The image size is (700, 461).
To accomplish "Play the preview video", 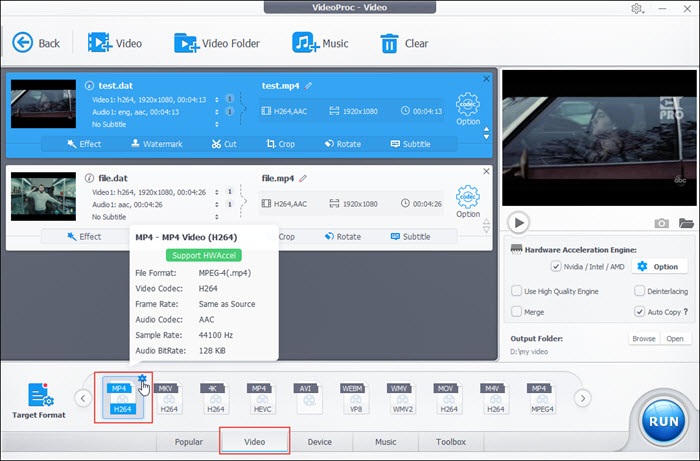I will coord(518,222).
